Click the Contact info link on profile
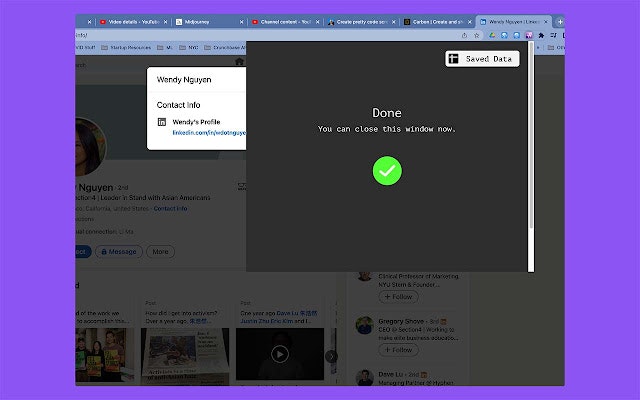The image size is (640, 400). click(x=170, y=209)
